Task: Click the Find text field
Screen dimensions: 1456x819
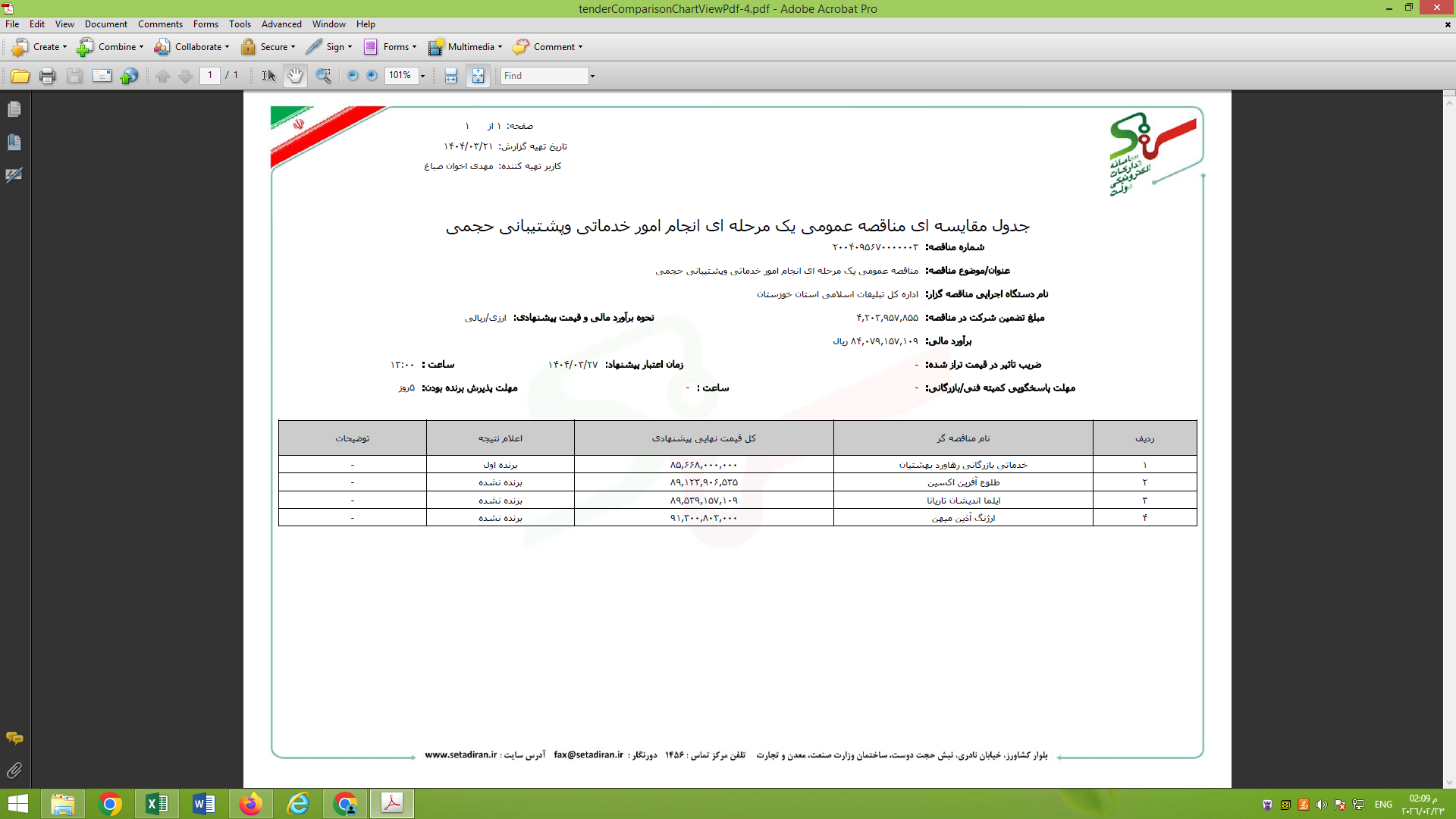Action: pyautogui.click(x=544, y=76)
